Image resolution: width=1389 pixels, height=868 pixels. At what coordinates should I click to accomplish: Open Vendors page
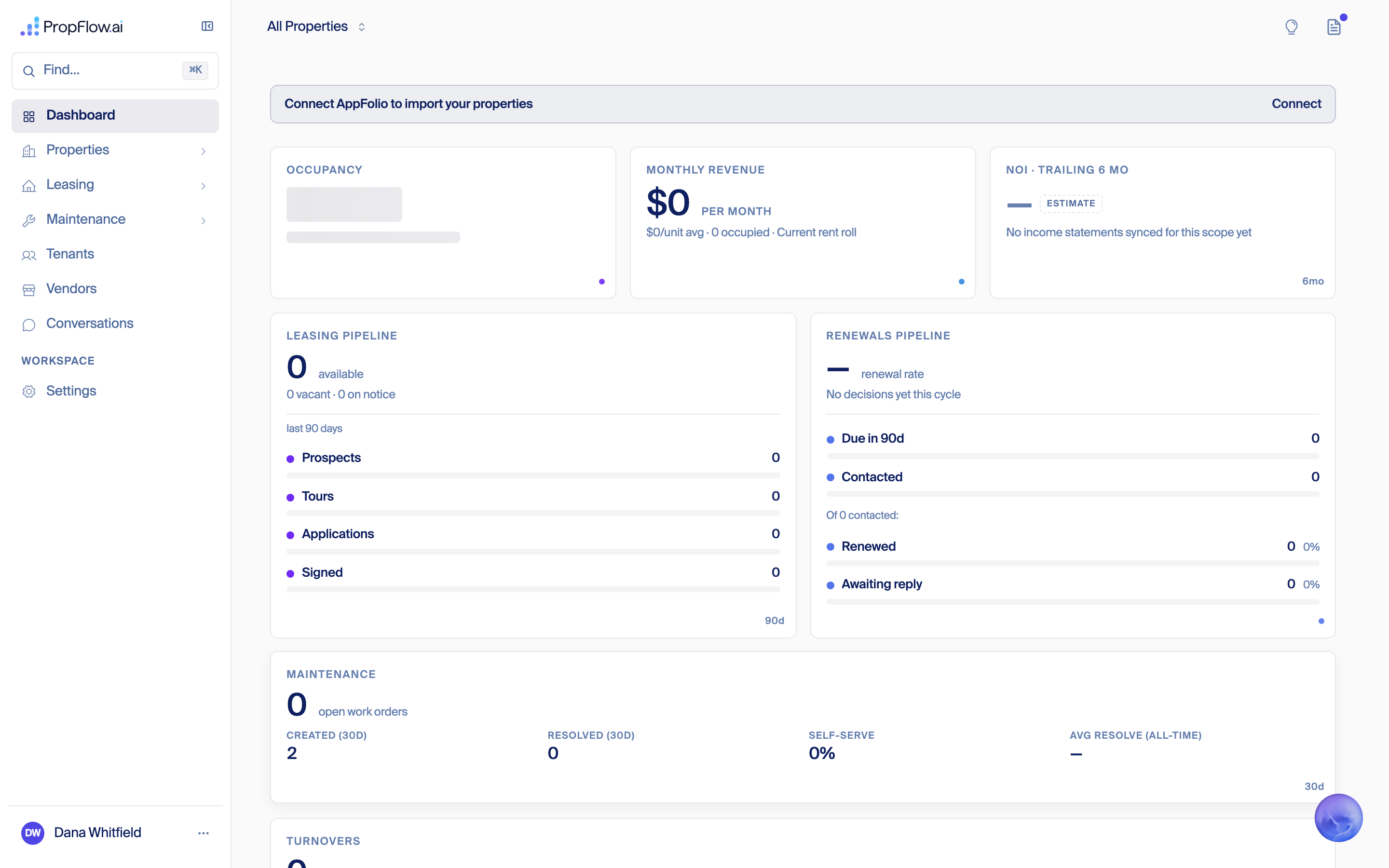[x=115, y=289]
